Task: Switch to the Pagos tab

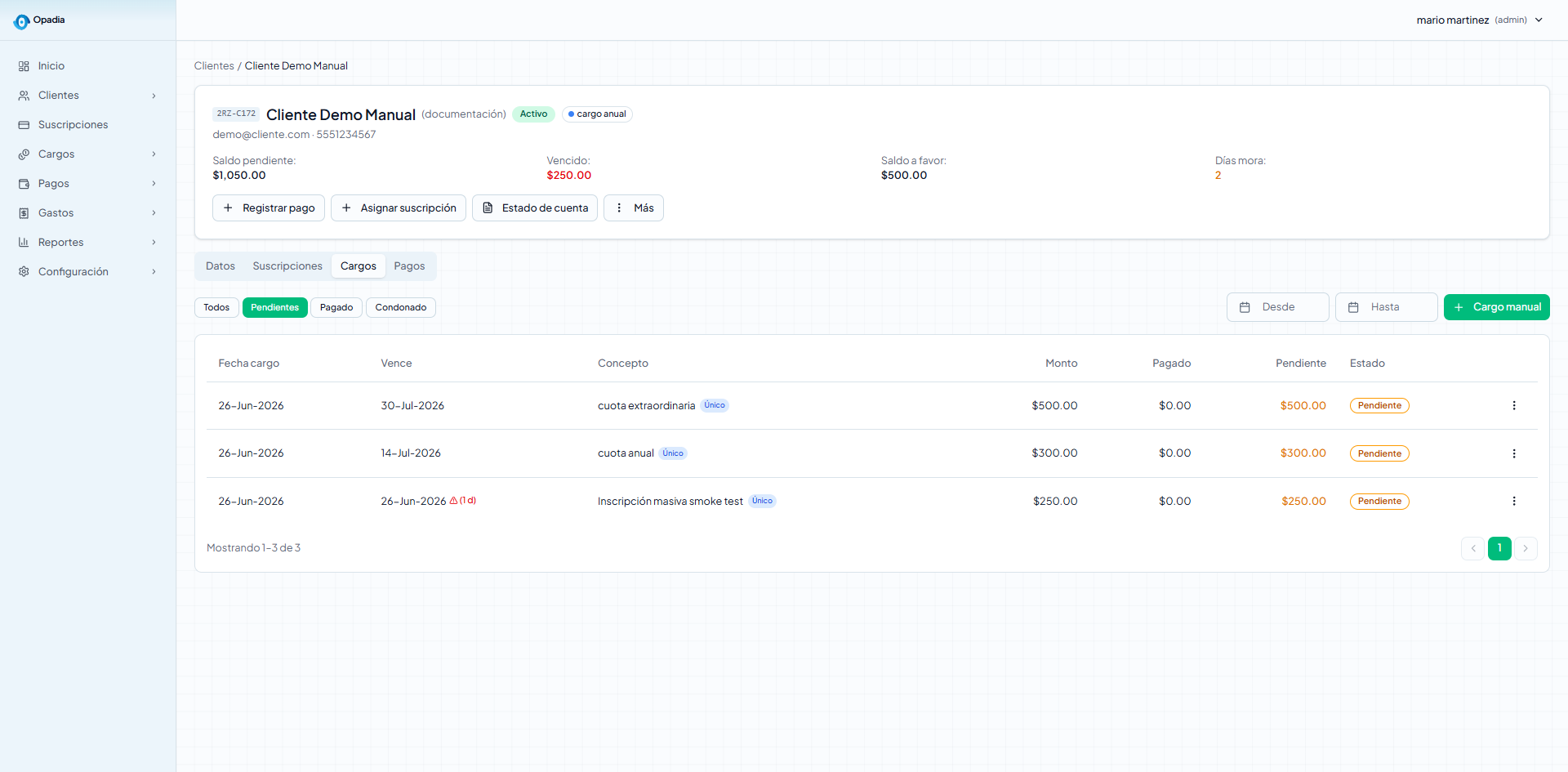Action: coord(409,266)
